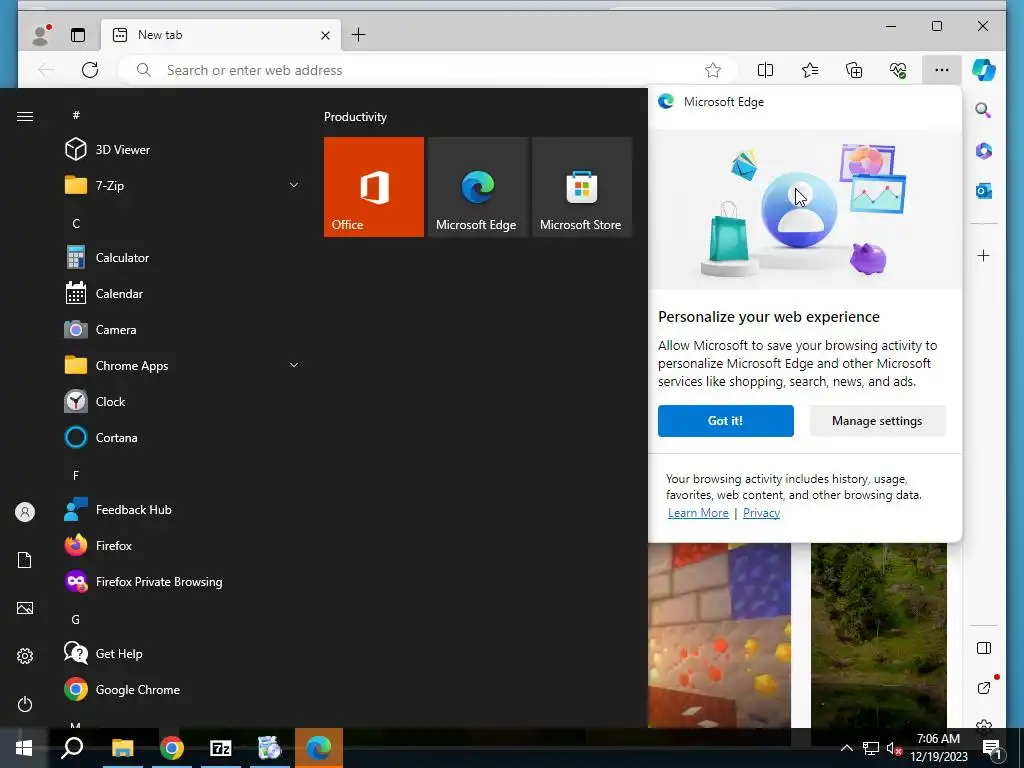Launch Cortana from the app list

[183, 438]
